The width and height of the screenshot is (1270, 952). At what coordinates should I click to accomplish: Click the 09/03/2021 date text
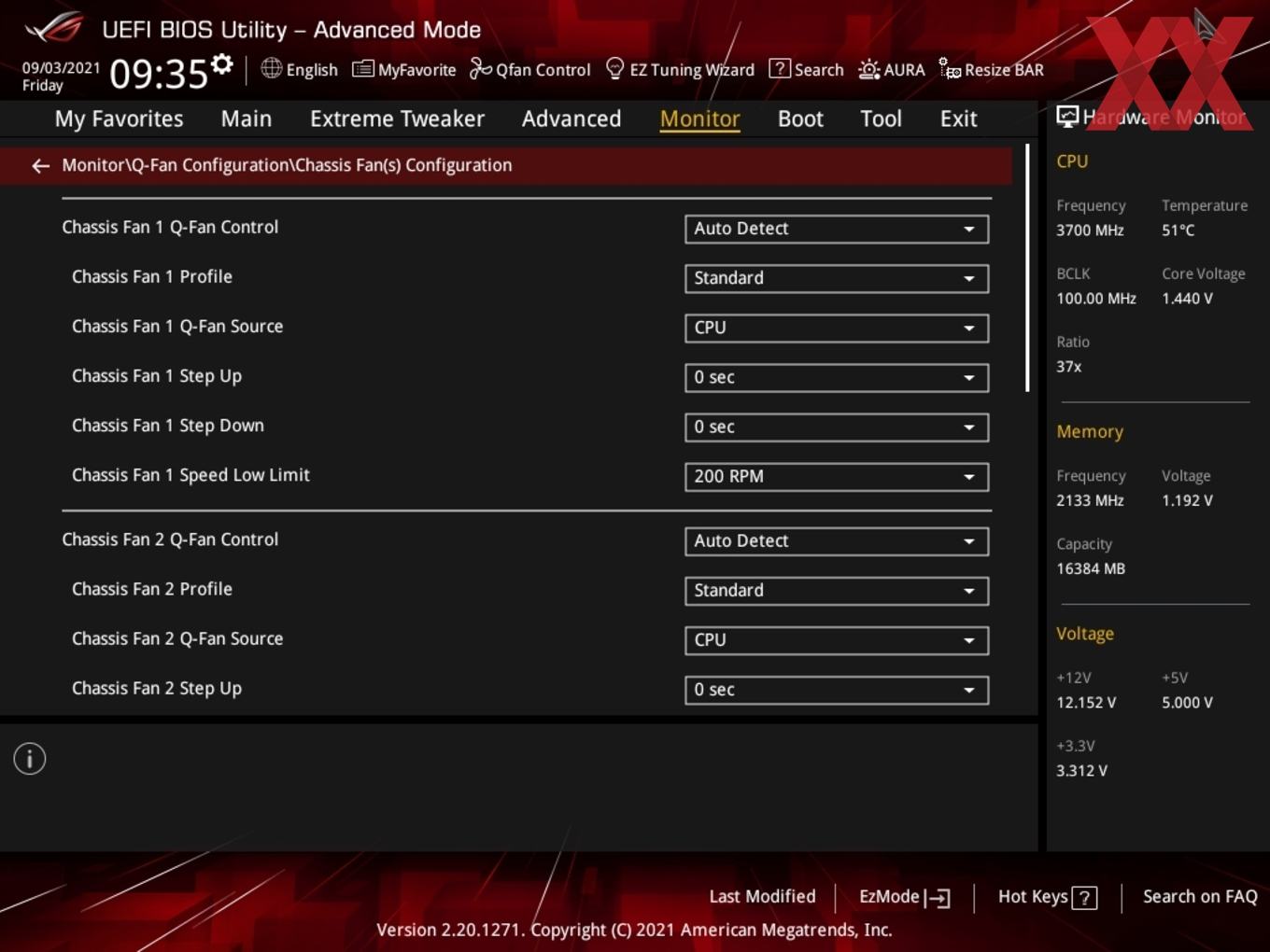click(x=61, y=67)
